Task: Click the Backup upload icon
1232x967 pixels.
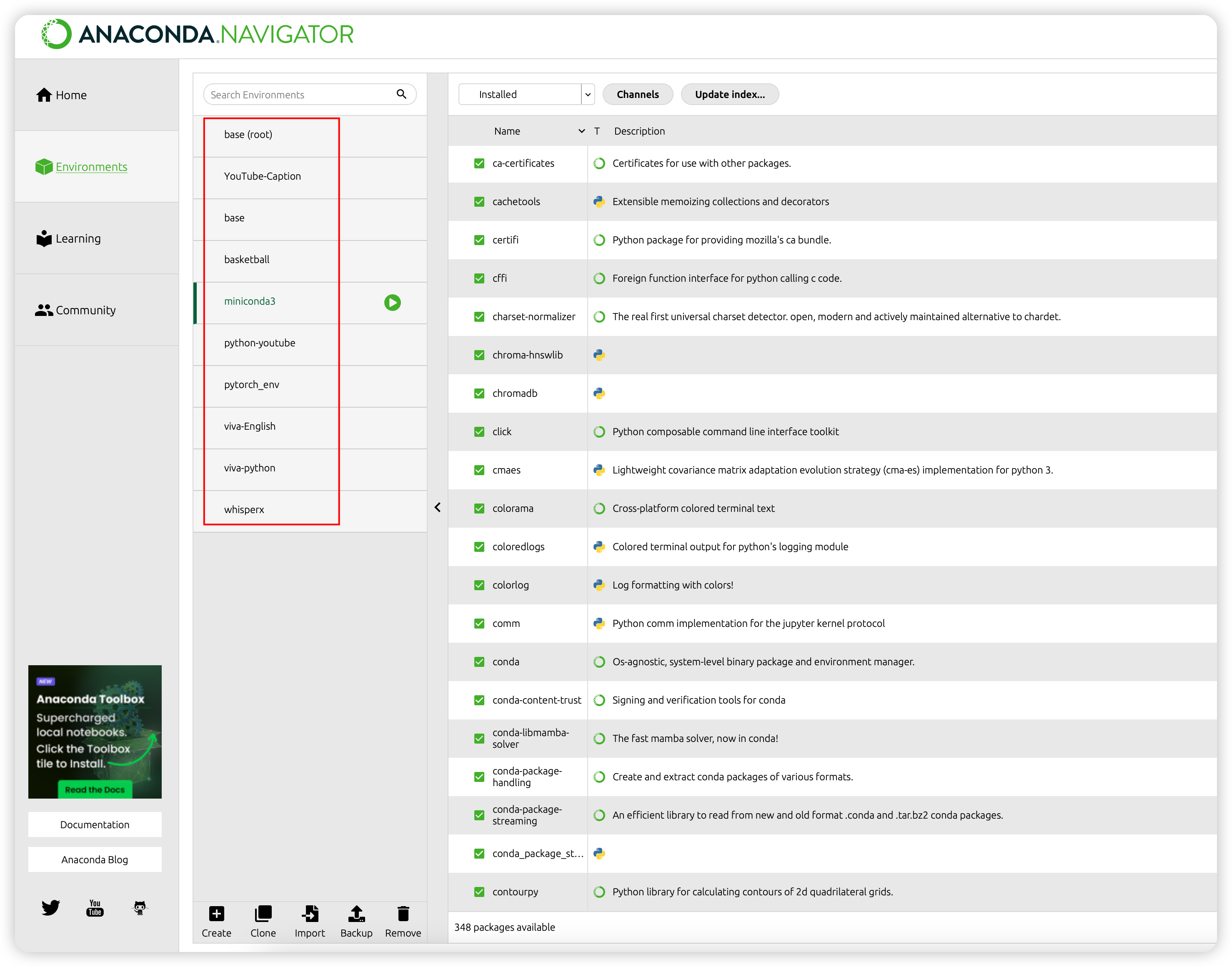Action: pos(357,914)
